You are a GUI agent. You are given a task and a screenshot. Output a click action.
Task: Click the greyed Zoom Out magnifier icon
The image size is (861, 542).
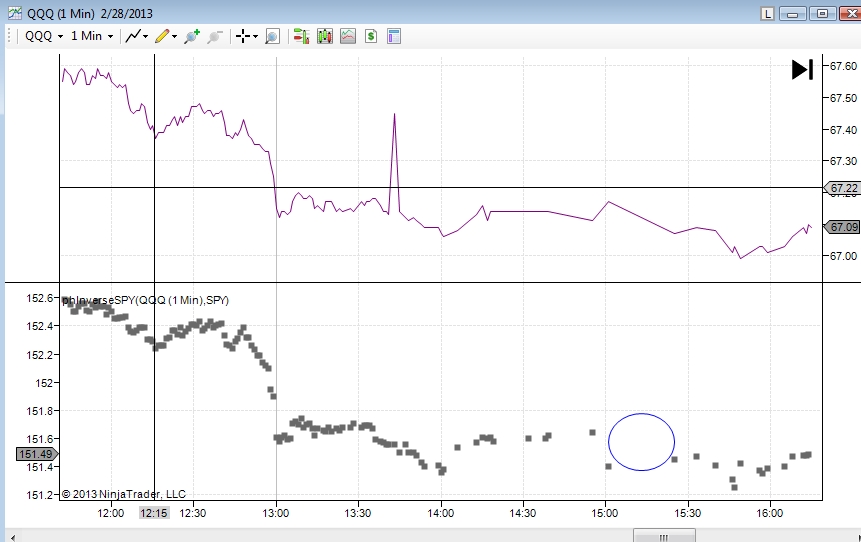point(215,36)
